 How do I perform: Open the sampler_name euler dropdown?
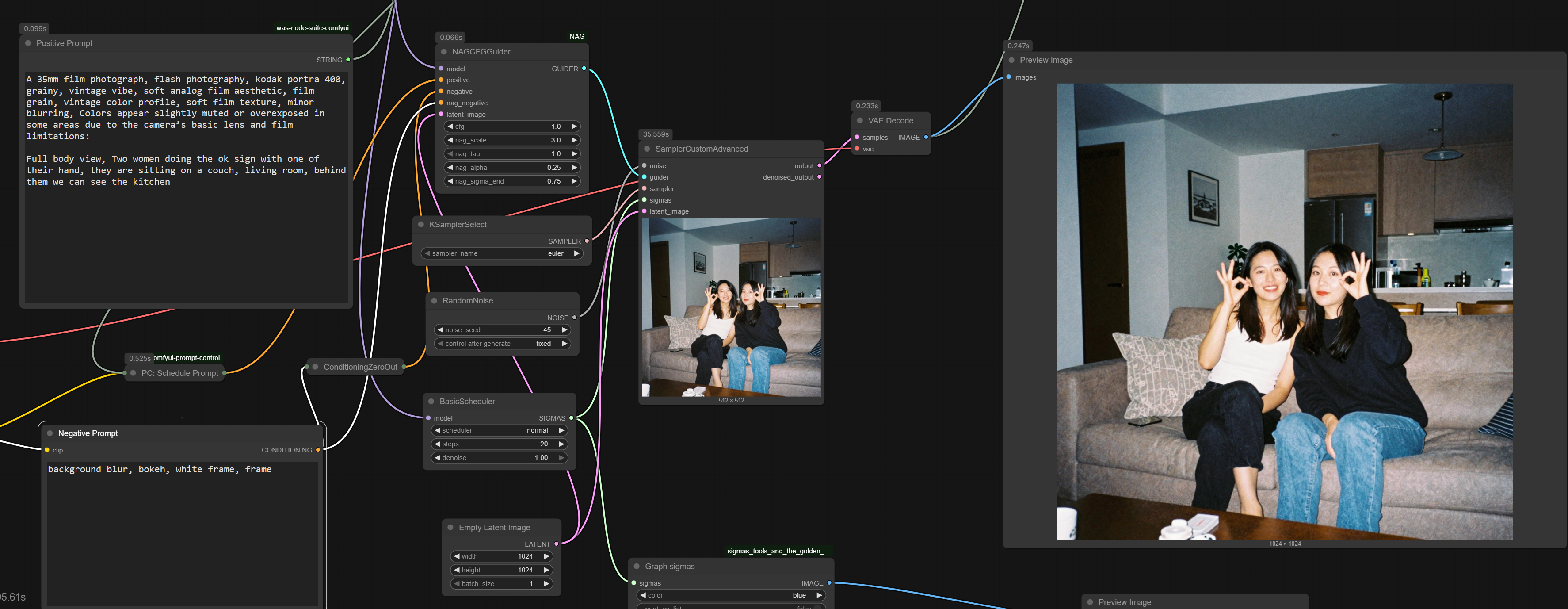(x=502, y=253)
